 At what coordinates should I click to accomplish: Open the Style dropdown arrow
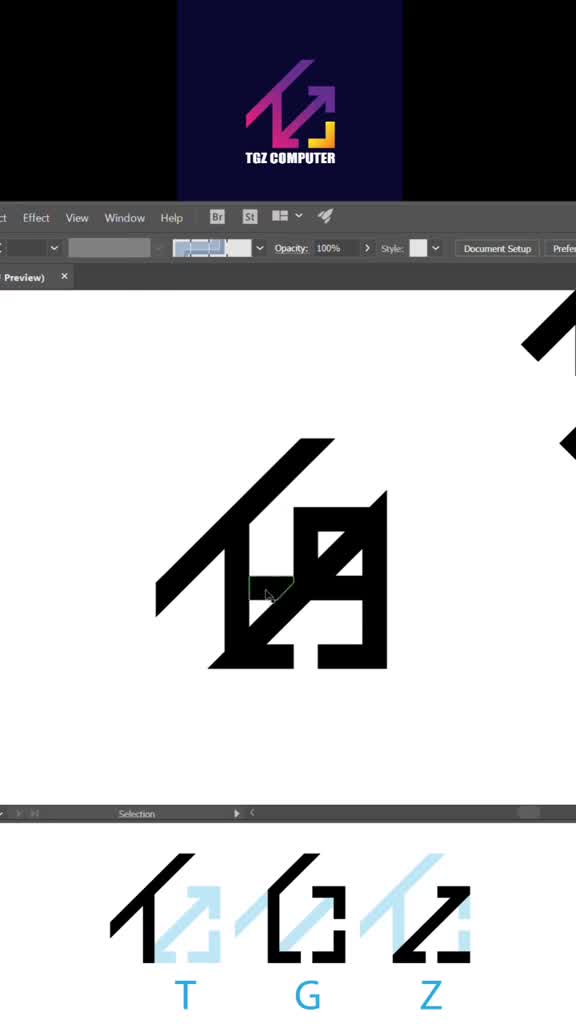click(x=436, y=248)
